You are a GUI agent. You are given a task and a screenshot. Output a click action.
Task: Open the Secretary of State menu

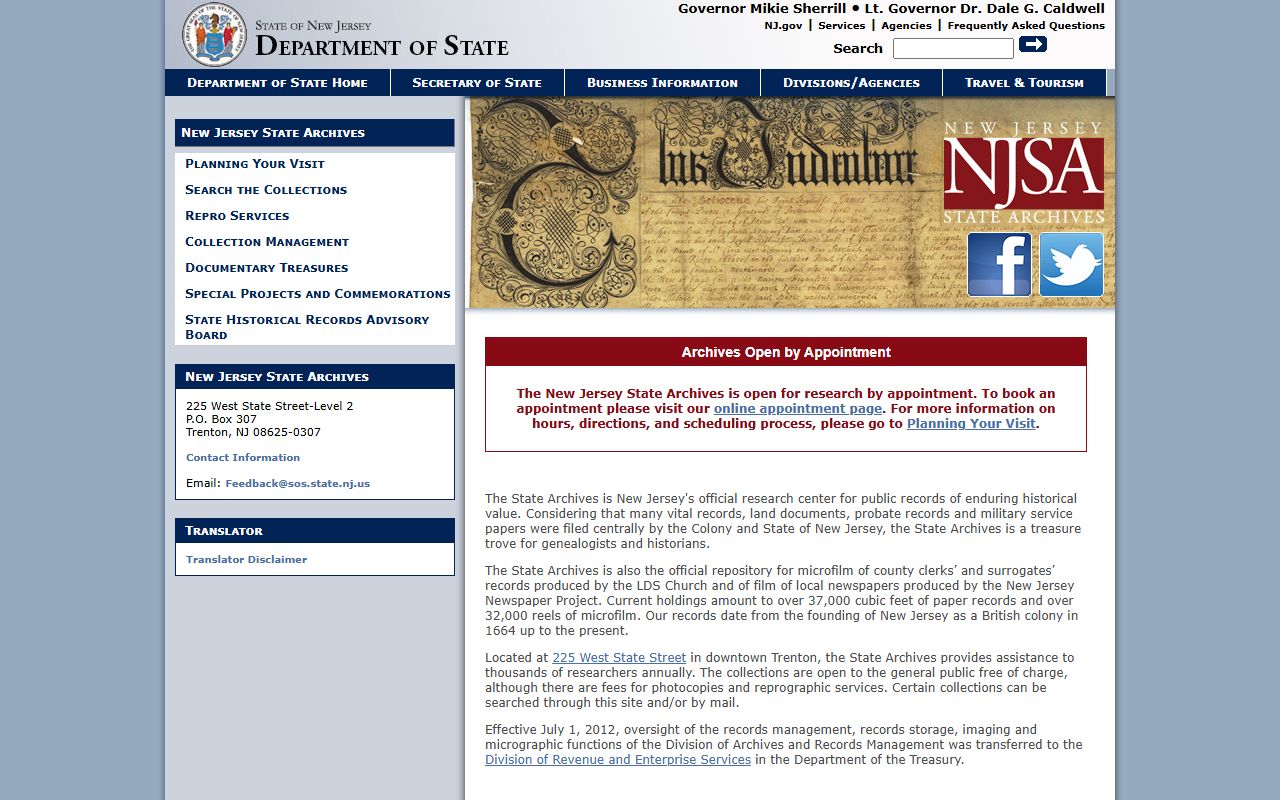tap(477, 83)
